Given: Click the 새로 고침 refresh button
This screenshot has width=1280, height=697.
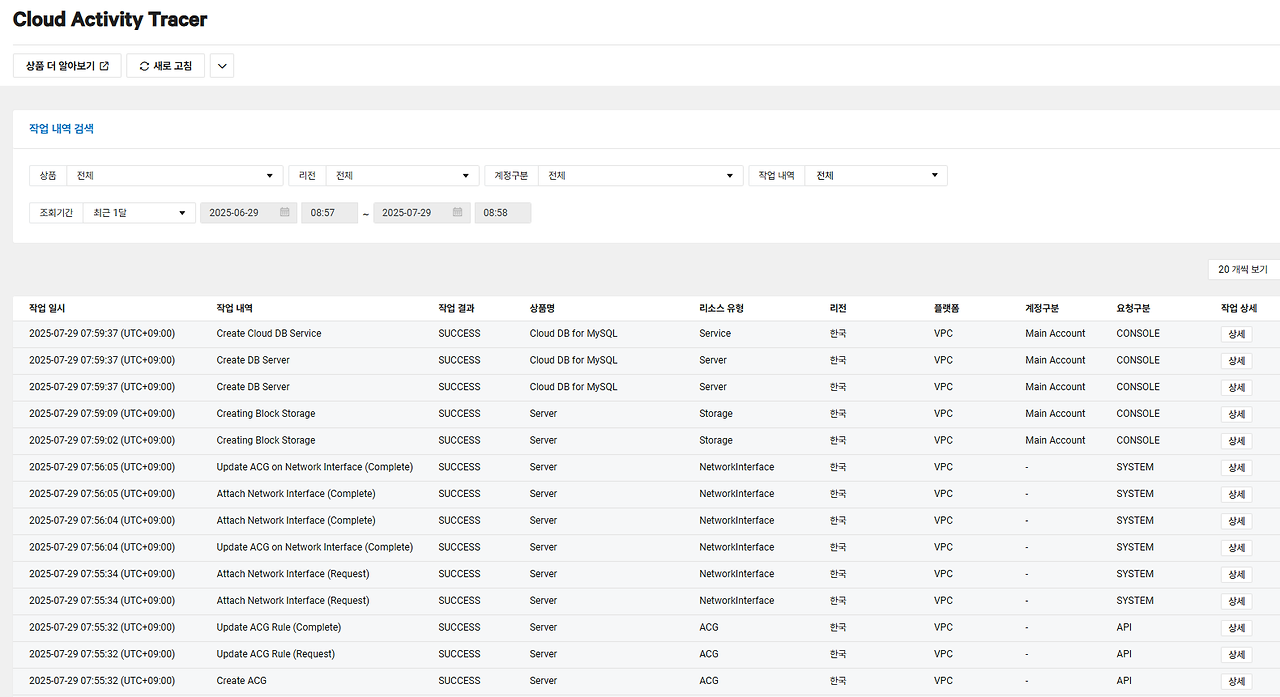Looking at the screenshot, I should click(166, 66).
